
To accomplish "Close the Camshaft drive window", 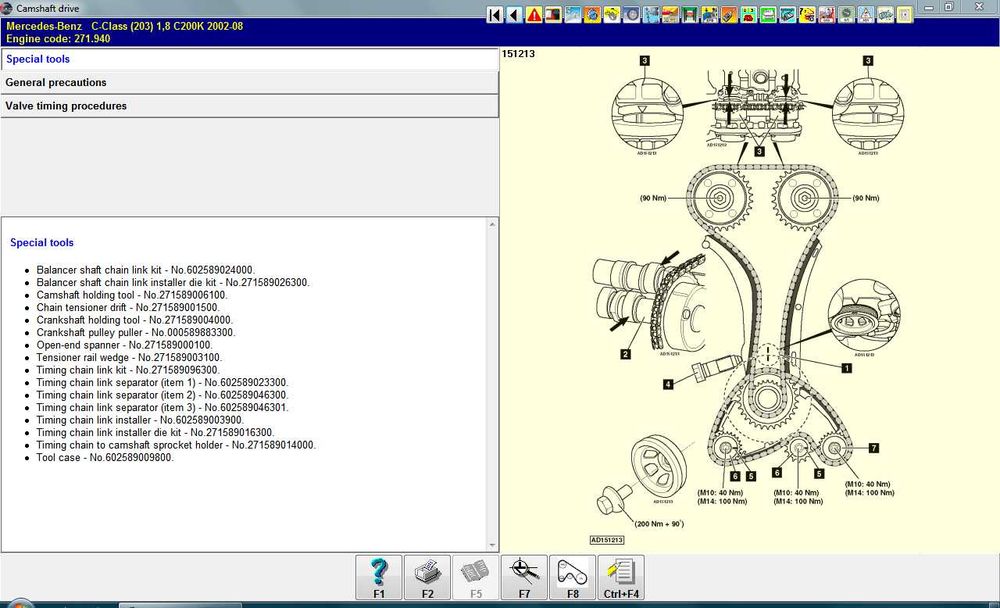I will coord(980,7).
